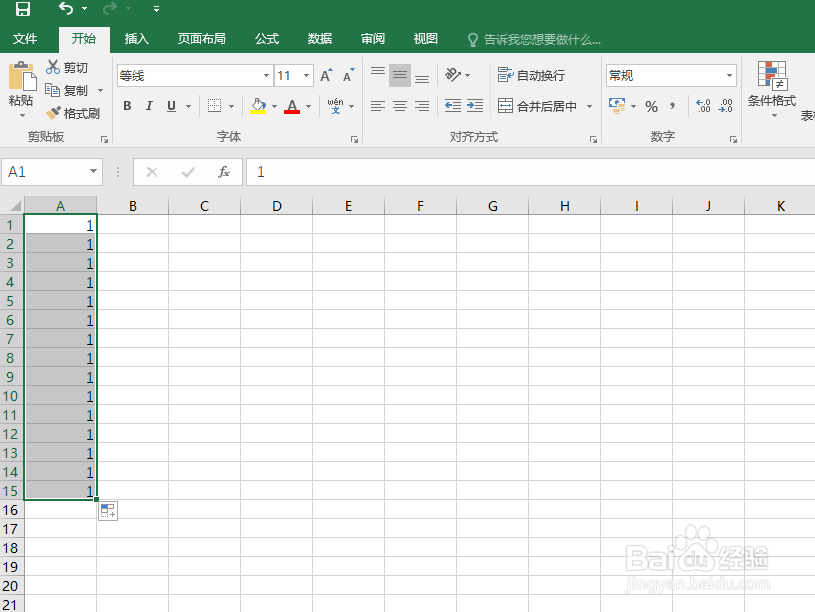The image size is (815, 612).
Task: Open the fill color dropdown arrow
Action: coord(273,105)
